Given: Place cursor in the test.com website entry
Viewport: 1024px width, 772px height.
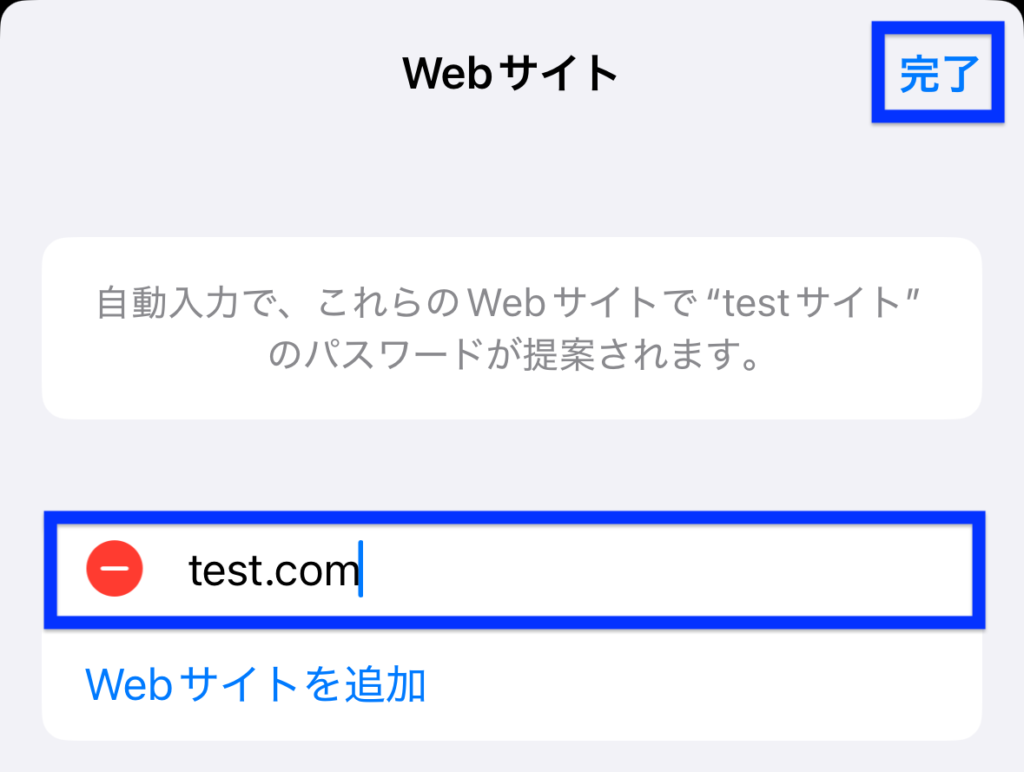Looking at the screenshot, I should coord(514,570).
